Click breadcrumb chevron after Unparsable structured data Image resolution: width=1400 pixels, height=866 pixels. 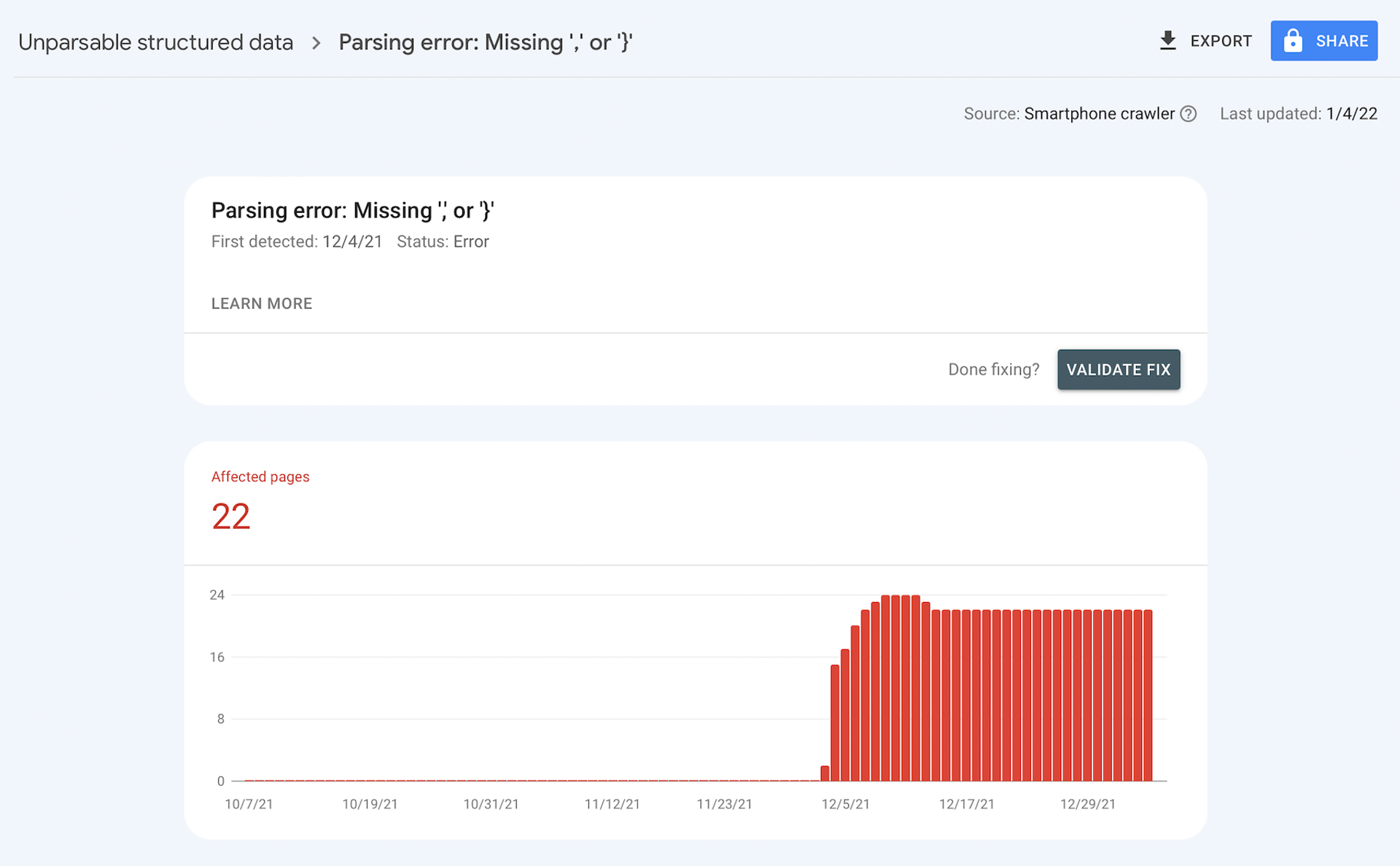tap(316, 43)
